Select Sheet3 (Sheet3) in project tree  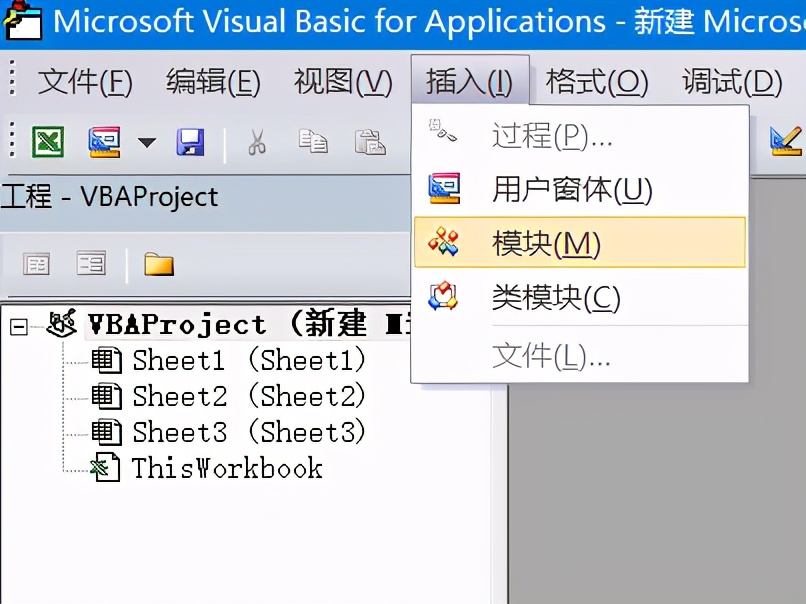249,432
